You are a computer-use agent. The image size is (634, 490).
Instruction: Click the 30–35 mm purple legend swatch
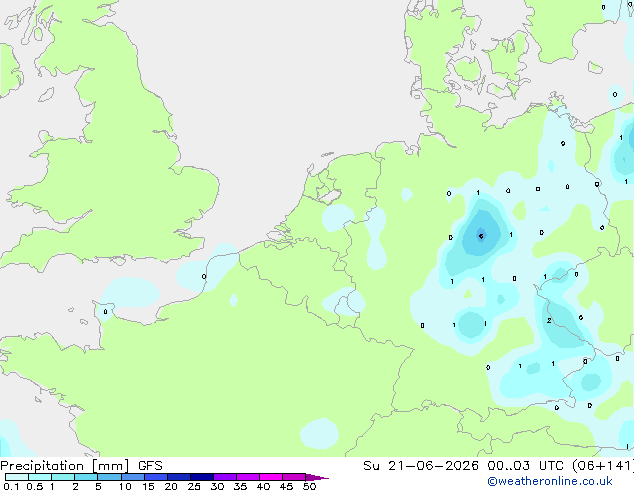pyautogui.click(x=225, y=477)
